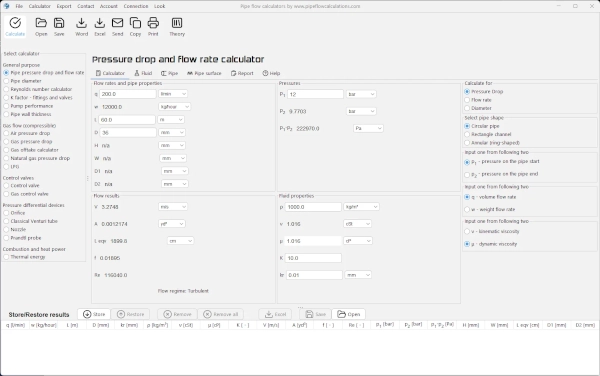Screen dimensions: 600x376
Task: Select Pipe diameter calculator
Action: click(23, 81)
